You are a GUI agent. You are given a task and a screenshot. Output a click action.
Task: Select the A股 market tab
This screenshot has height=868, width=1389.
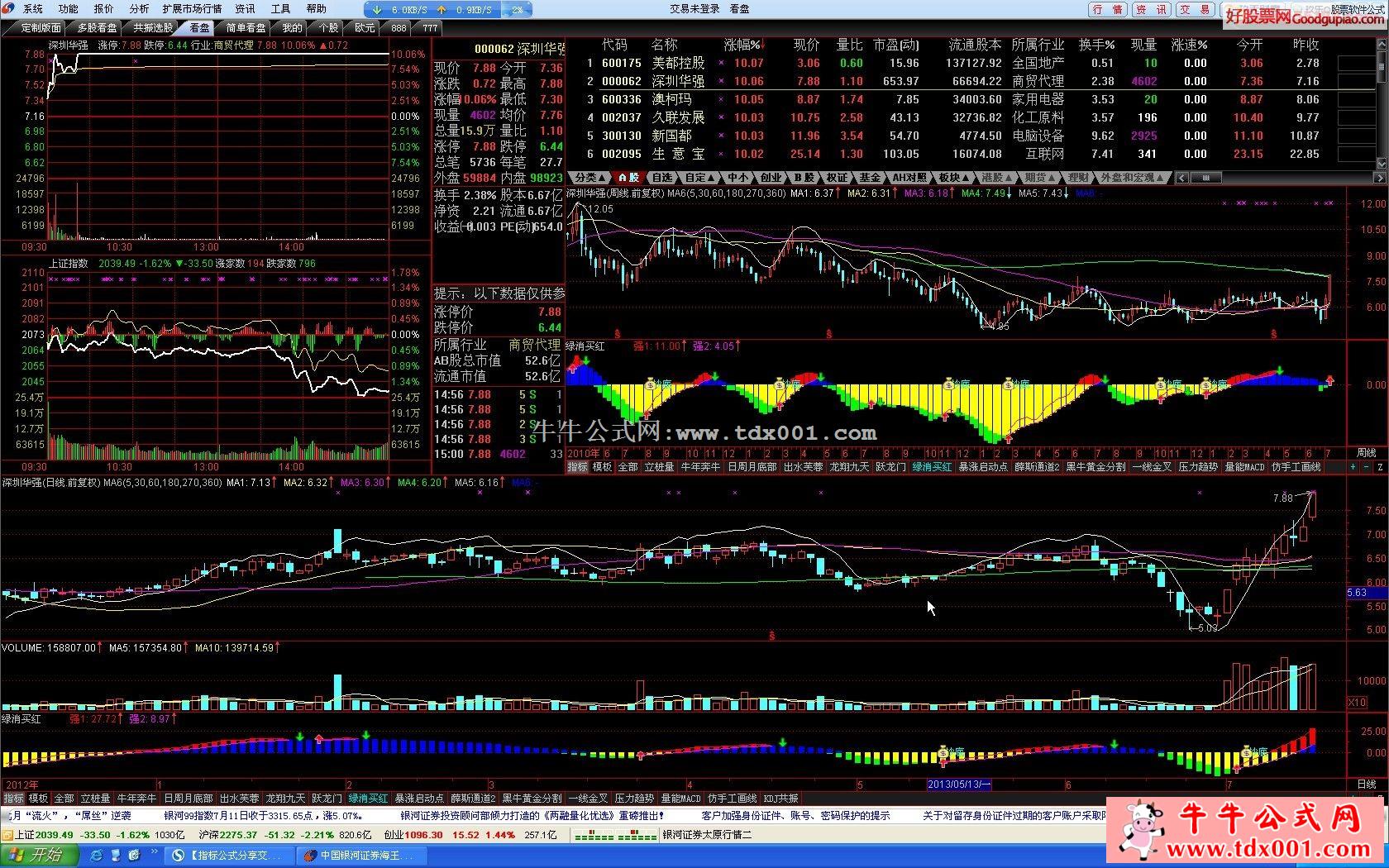pyautogui.click(x=629, y=178)
